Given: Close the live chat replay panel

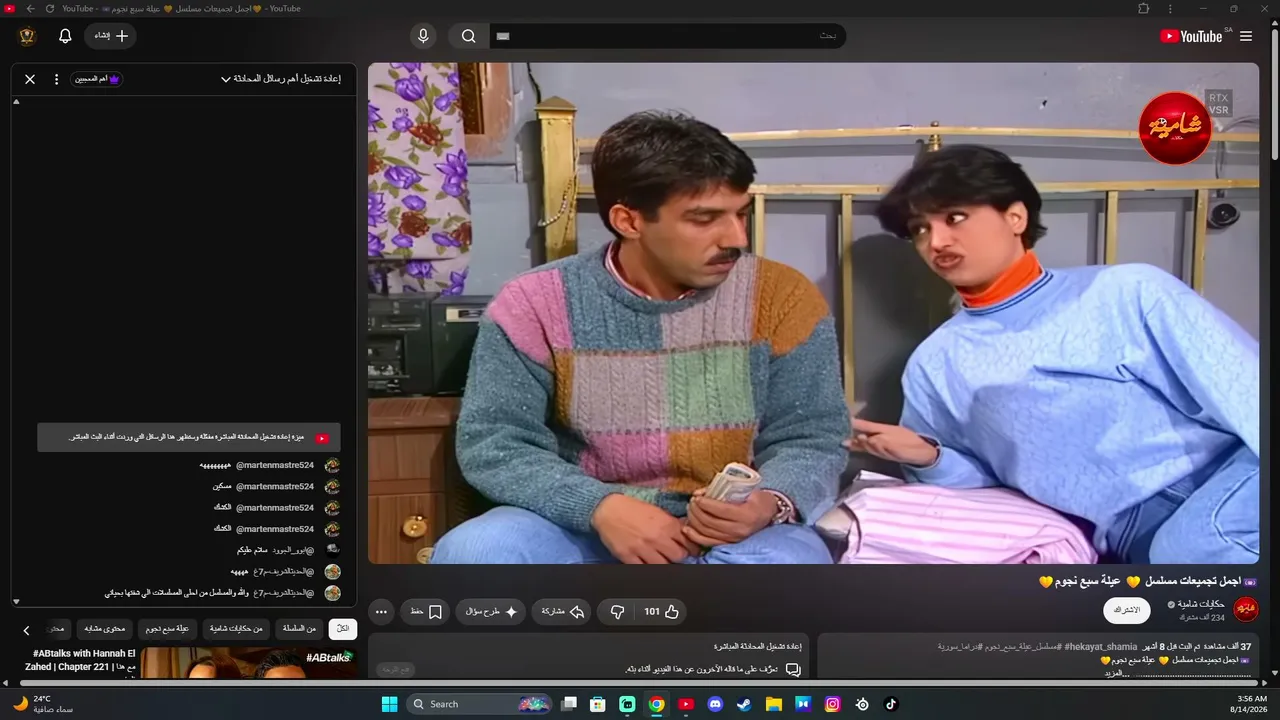Looking at the screenshot, I should click(x=30, y=79).
